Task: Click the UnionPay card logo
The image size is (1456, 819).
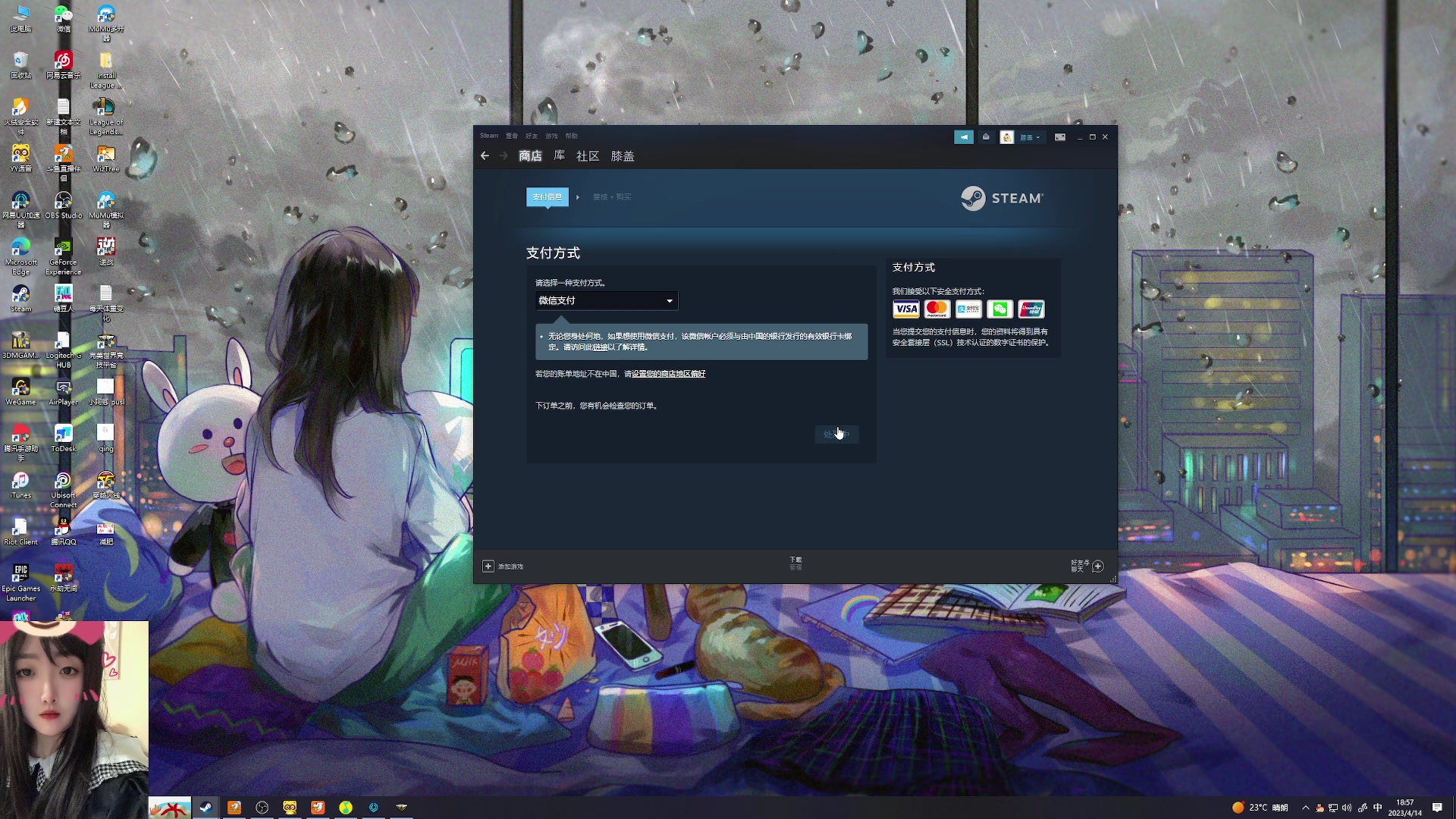Action: coord(1031,309)
